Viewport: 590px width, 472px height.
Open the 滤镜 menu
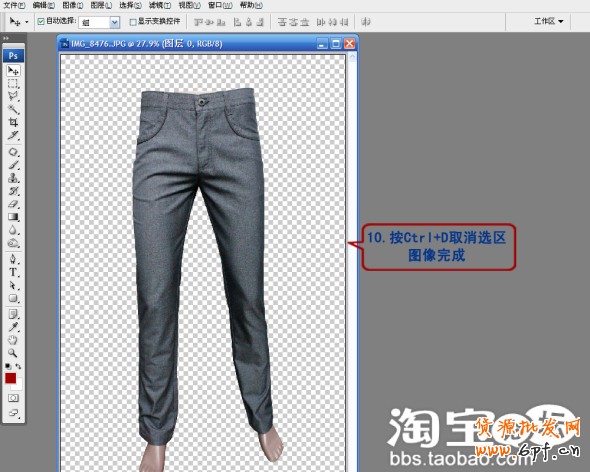[160, 5]
